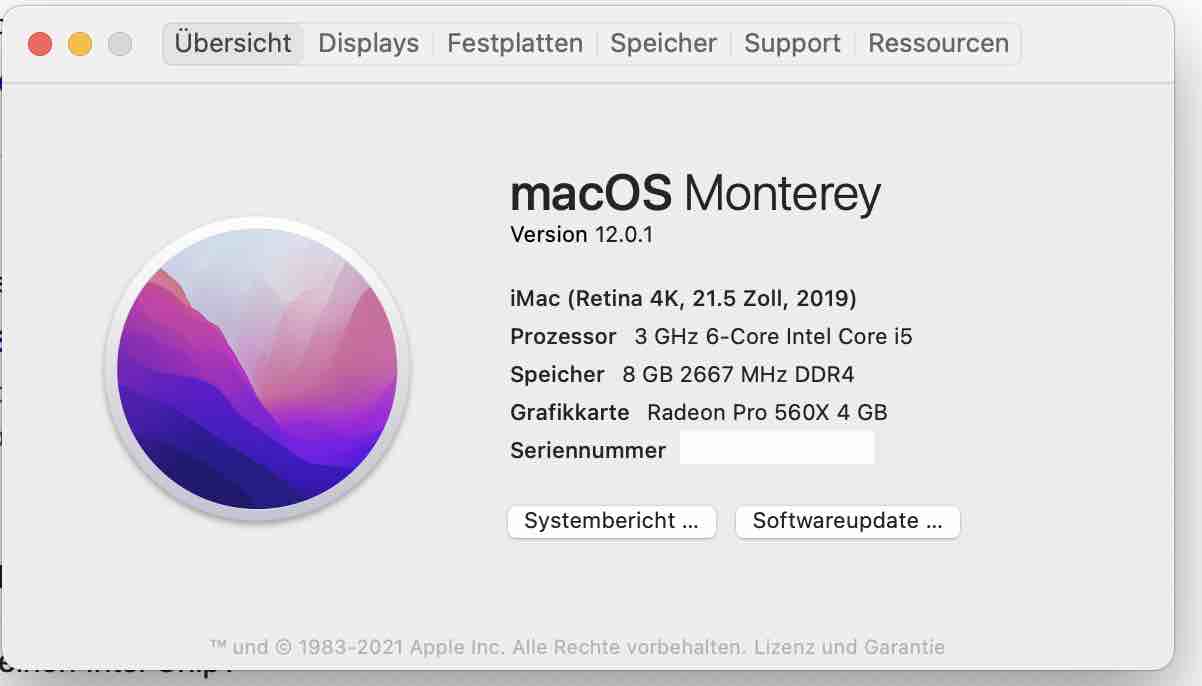The height and width of the screenshot is (686, 1202).
Task: Click the Radeon Pro 560X graphics text
Action: (x=767, y=412)
